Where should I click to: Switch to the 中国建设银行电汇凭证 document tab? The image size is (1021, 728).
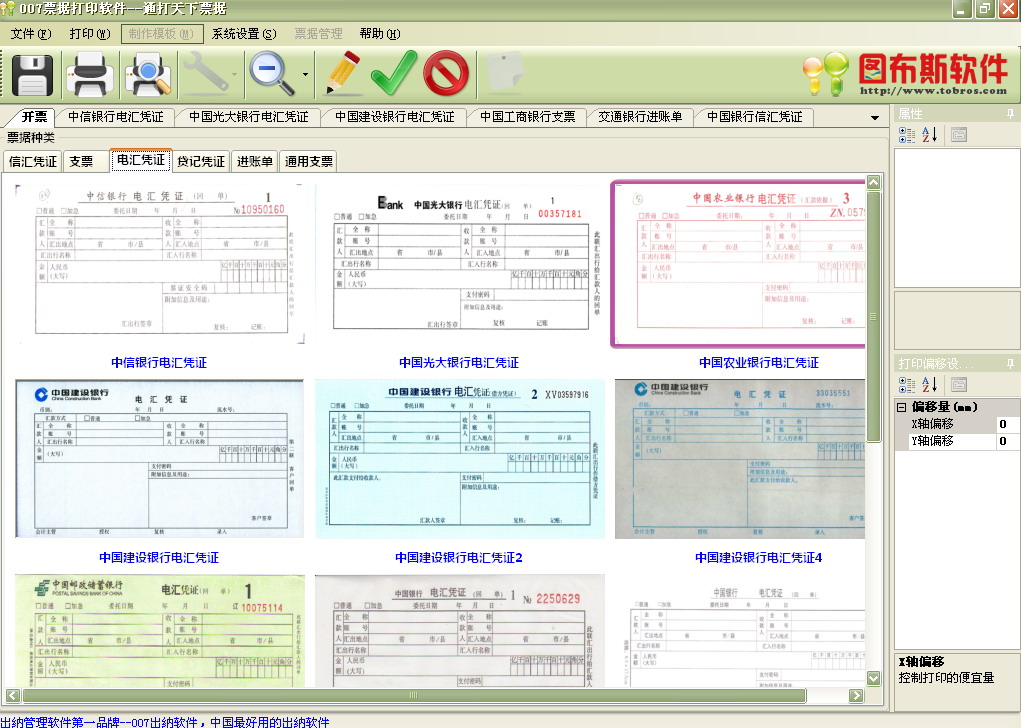pos(395,117)
